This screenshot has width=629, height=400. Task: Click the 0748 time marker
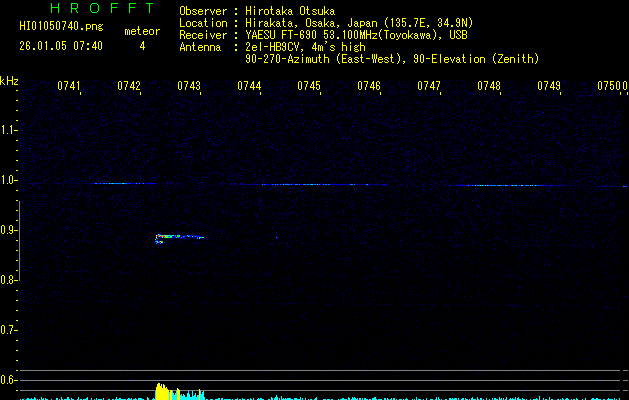[489, 86]
